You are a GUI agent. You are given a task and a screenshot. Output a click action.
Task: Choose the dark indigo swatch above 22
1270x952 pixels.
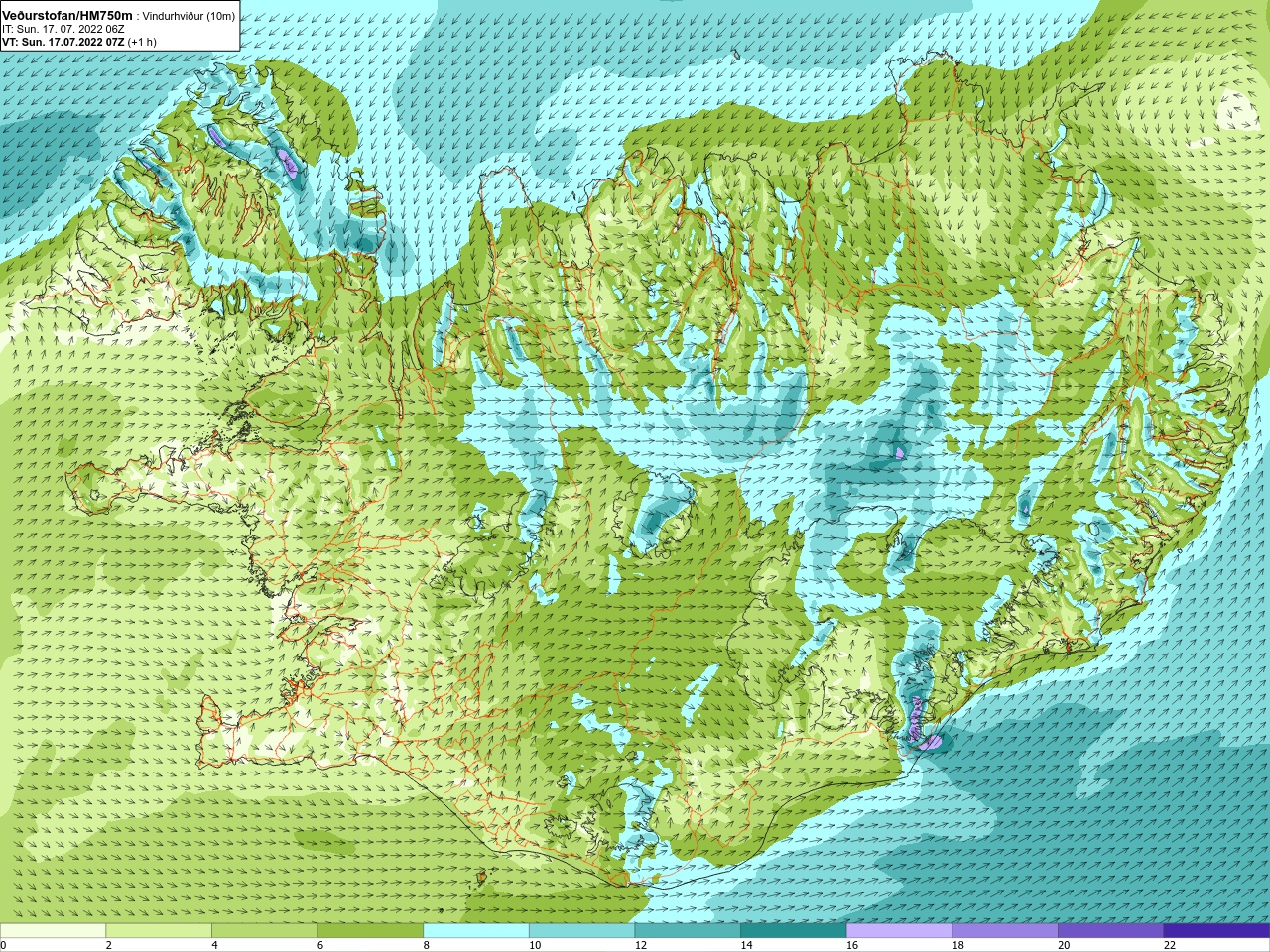(1216, 930)
